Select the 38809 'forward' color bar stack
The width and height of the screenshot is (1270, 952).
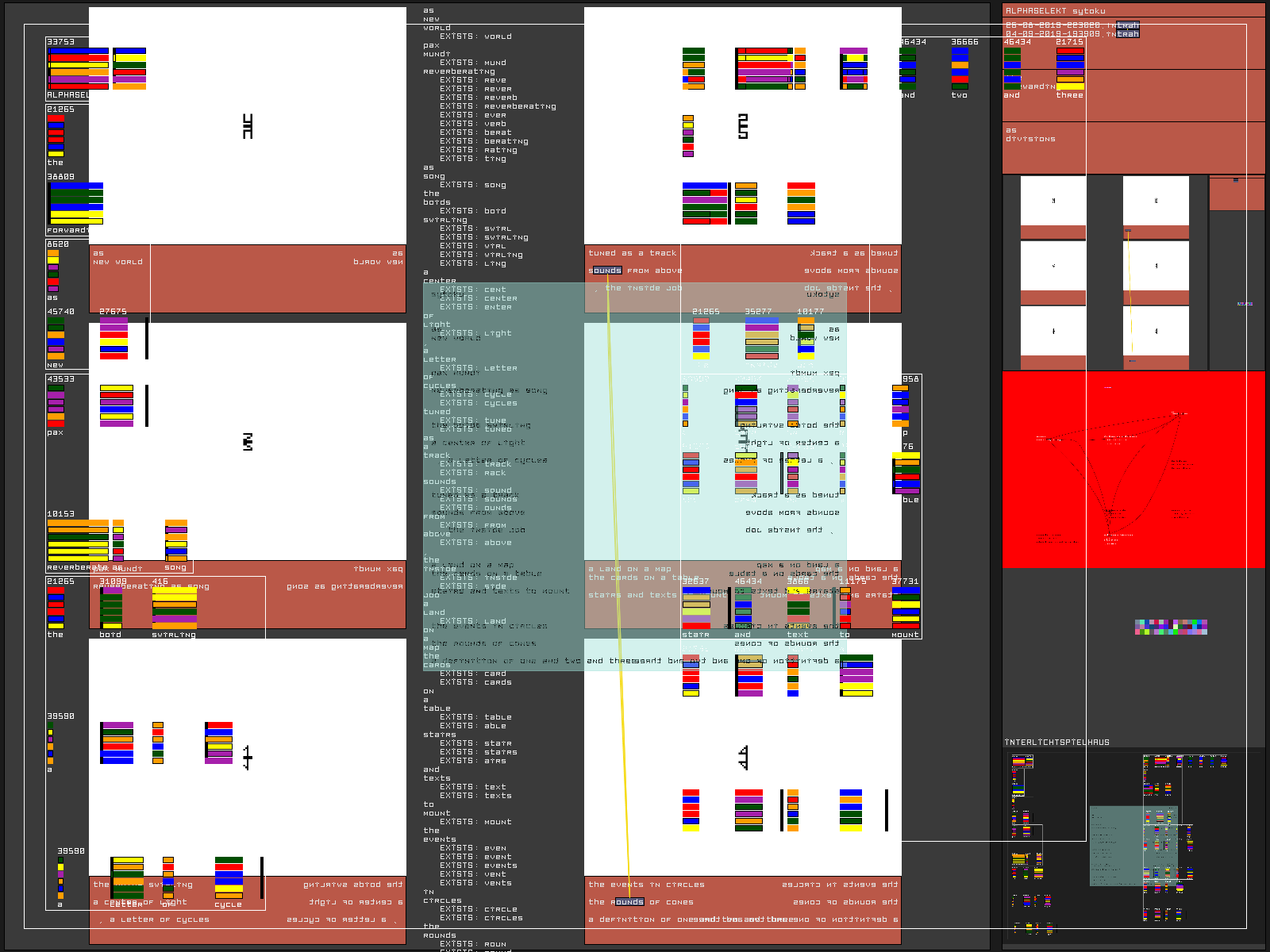(x=75, y=203)
